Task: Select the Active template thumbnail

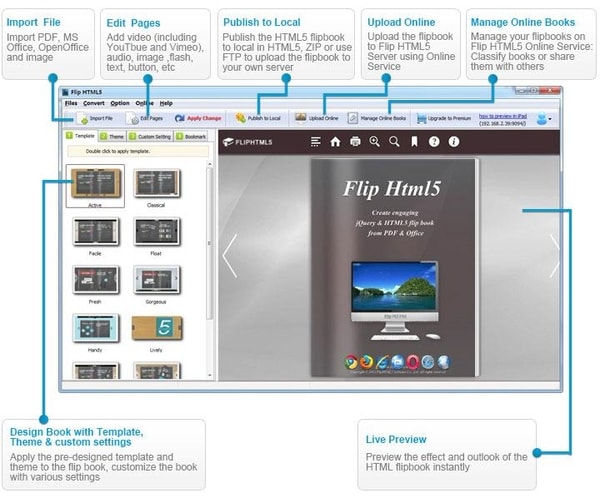Action: click(x=95, y=186)
